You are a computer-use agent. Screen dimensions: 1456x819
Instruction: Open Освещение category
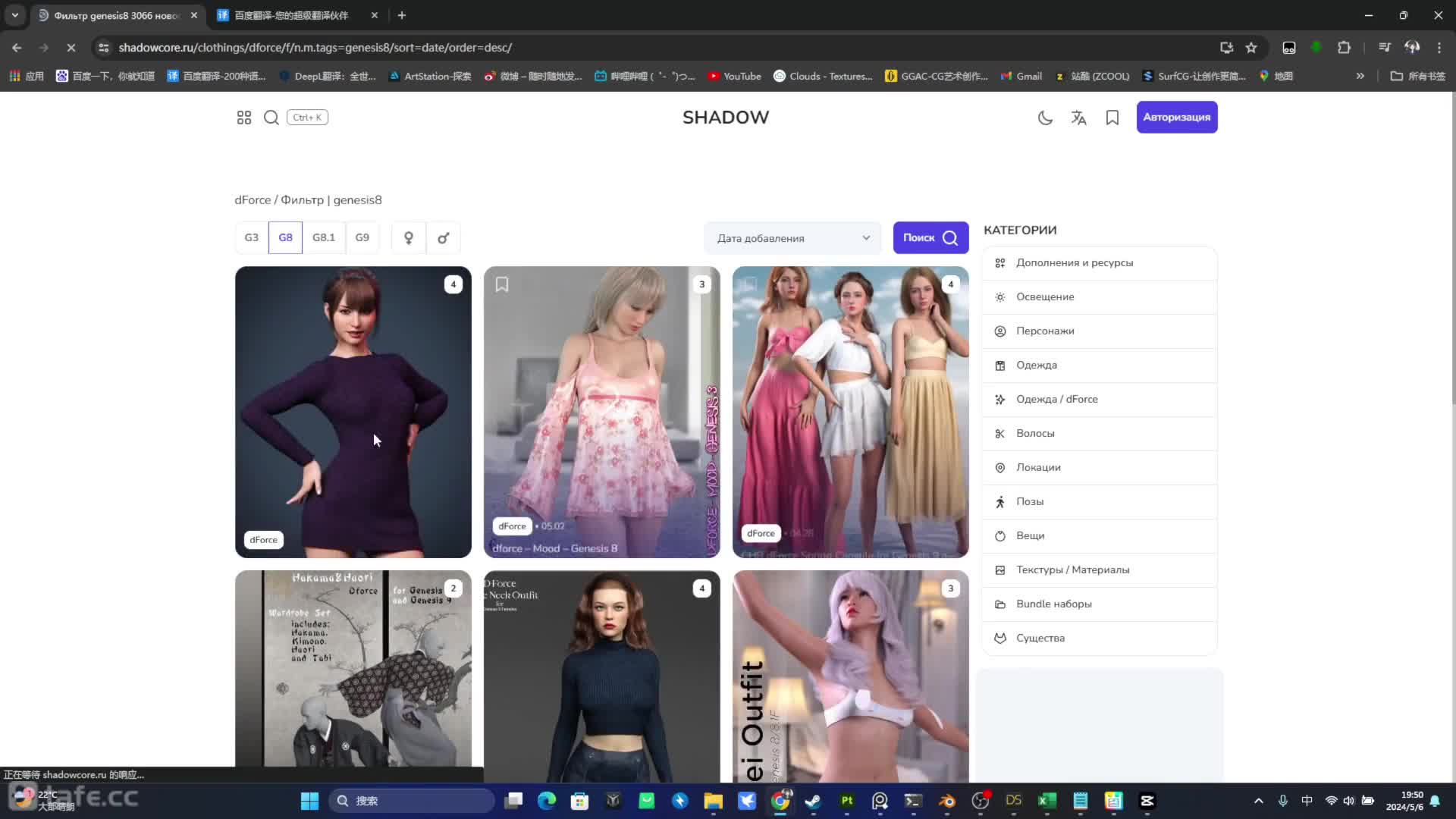point(1100,297)
